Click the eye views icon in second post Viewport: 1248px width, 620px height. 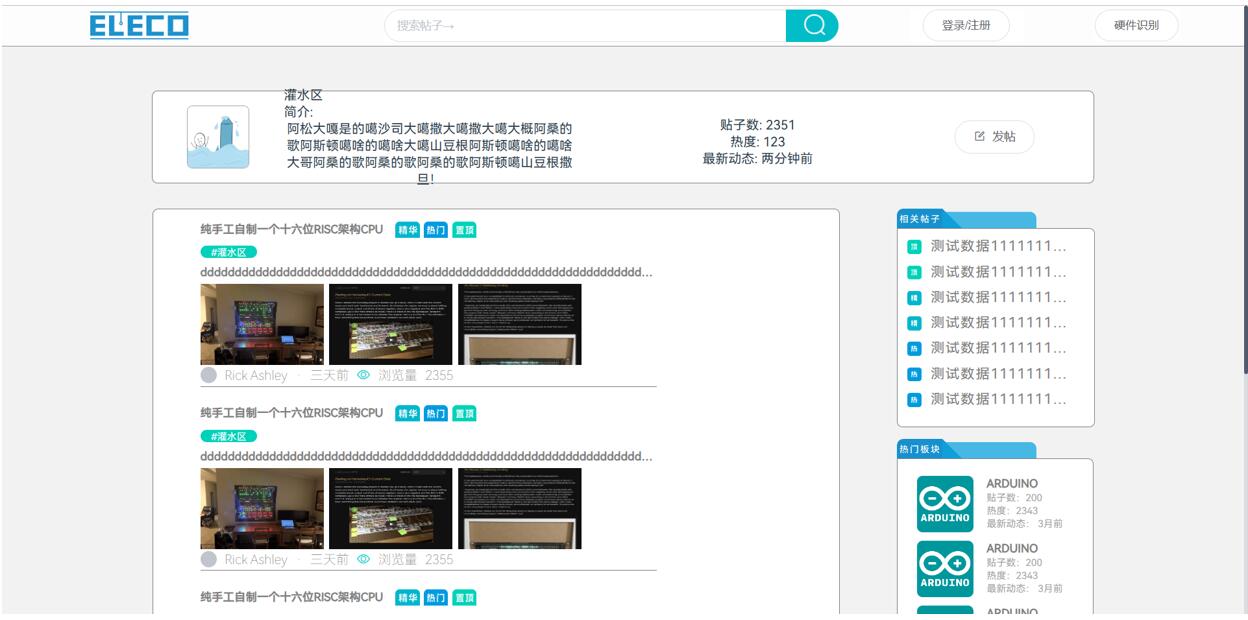click(364, 559)
